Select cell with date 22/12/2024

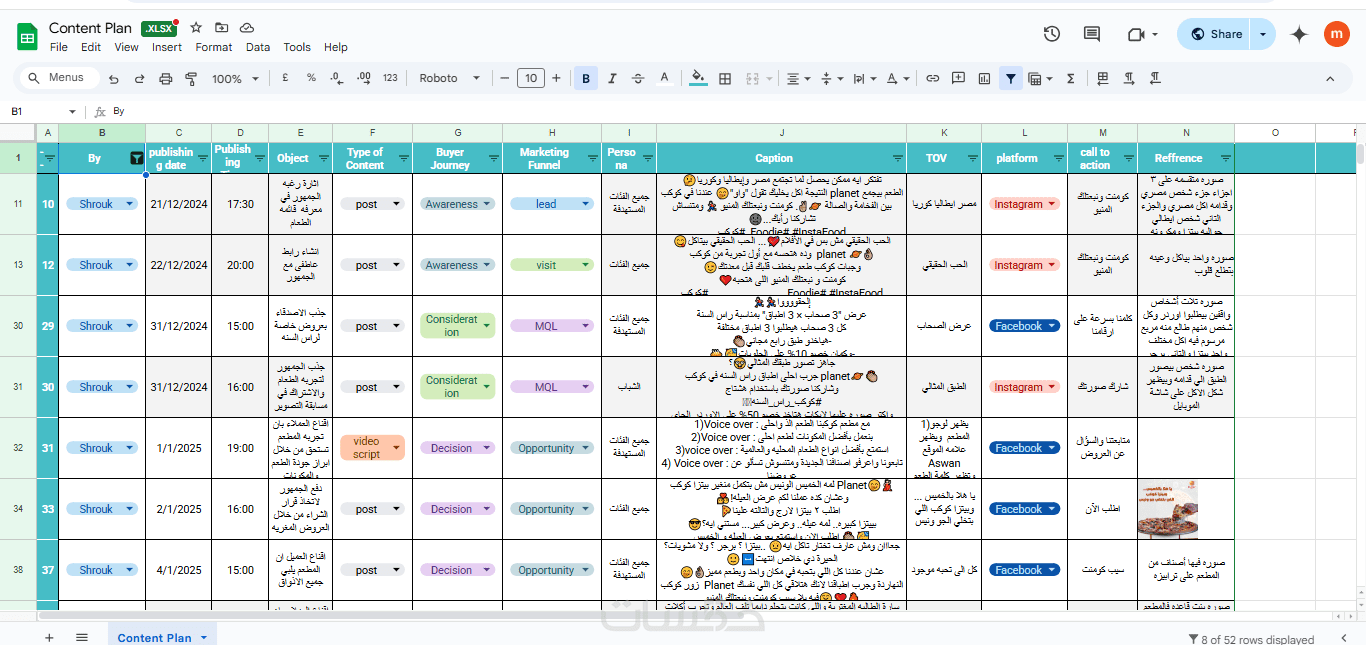178,265
